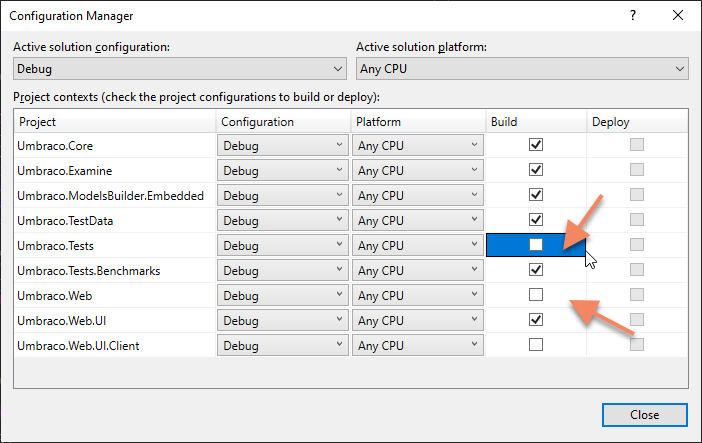702x443 pixels.
Task: Check Build for Umbraco.Web
Action: click(536, 295)
